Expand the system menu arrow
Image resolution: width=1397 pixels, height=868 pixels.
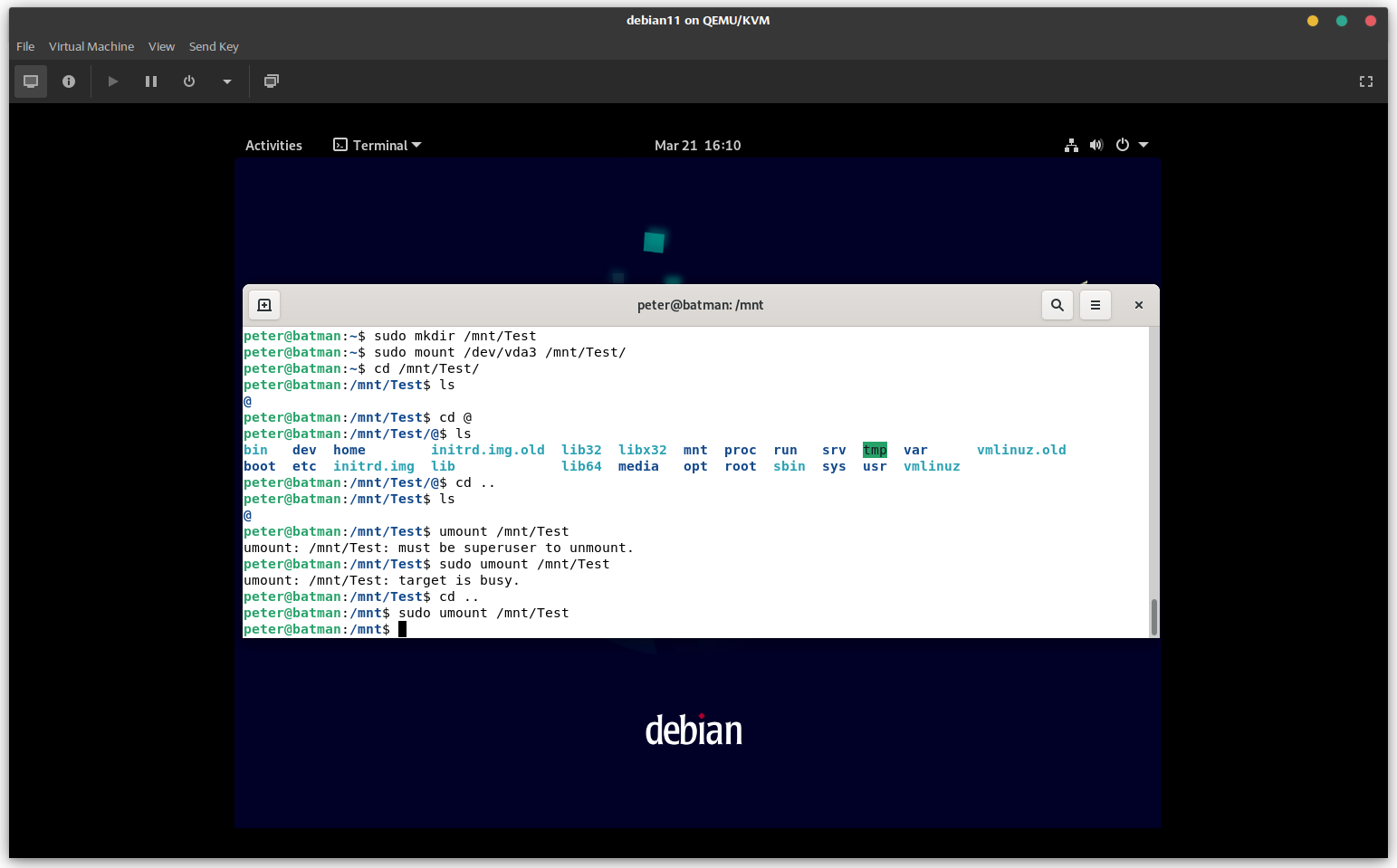[1143, 145]
